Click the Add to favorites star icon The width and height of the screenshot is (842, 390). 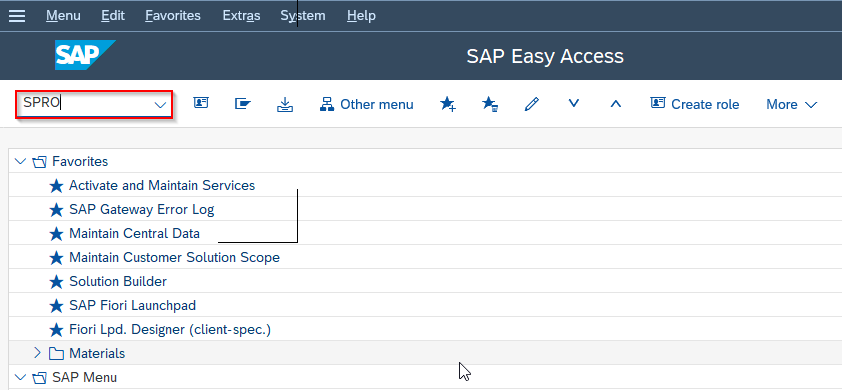448,104
